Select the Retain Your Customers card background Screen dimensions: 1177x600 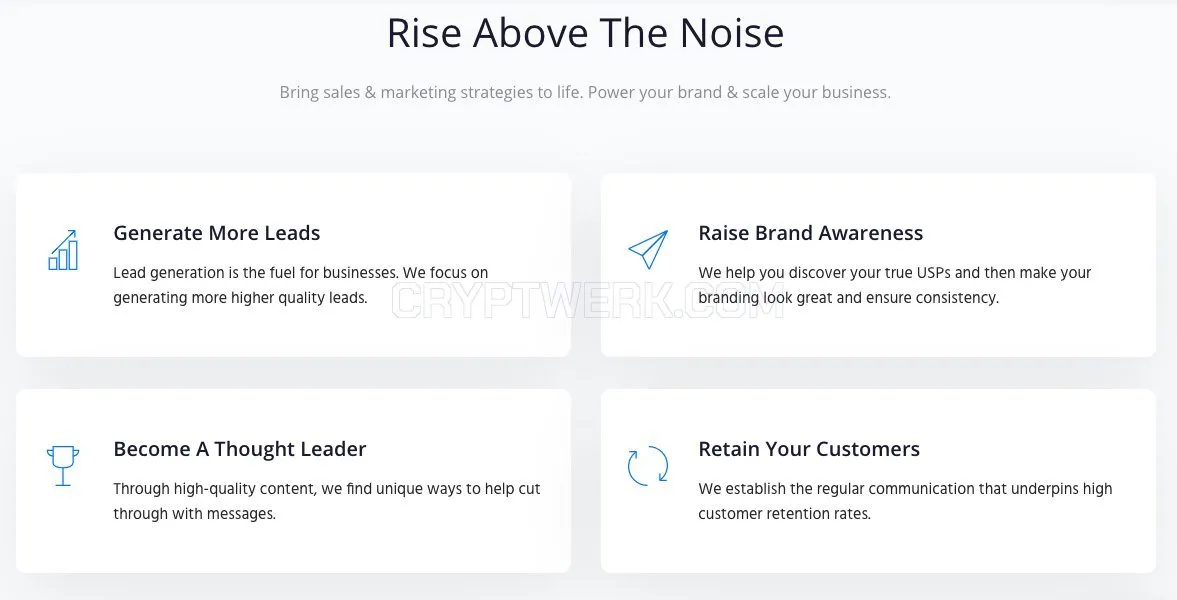878,481
